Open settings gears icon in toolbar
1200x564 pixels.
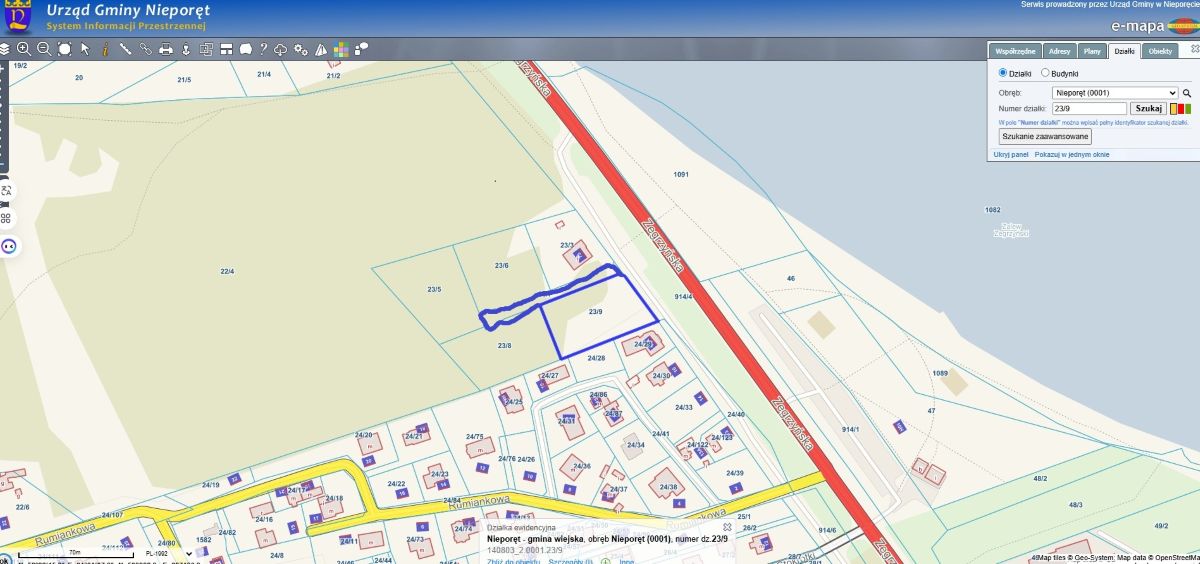(301, 48)
